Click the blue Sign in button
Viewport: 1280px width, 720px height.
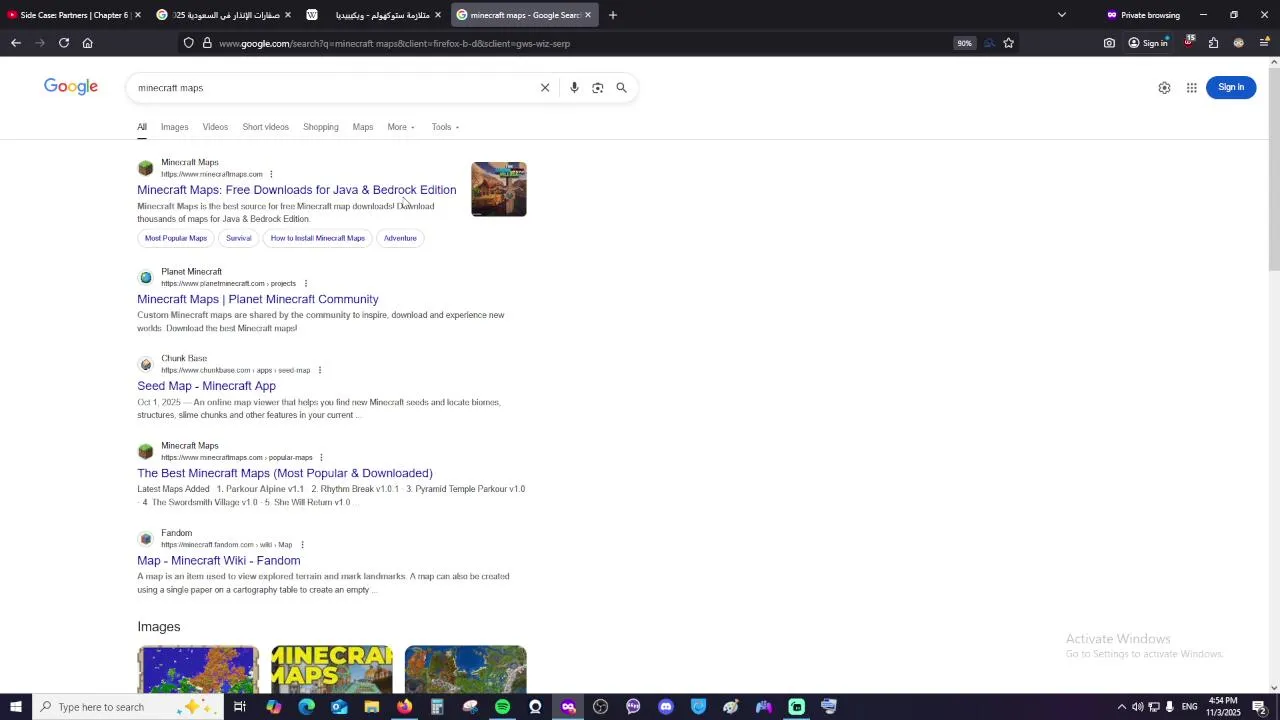point(1231,87)
